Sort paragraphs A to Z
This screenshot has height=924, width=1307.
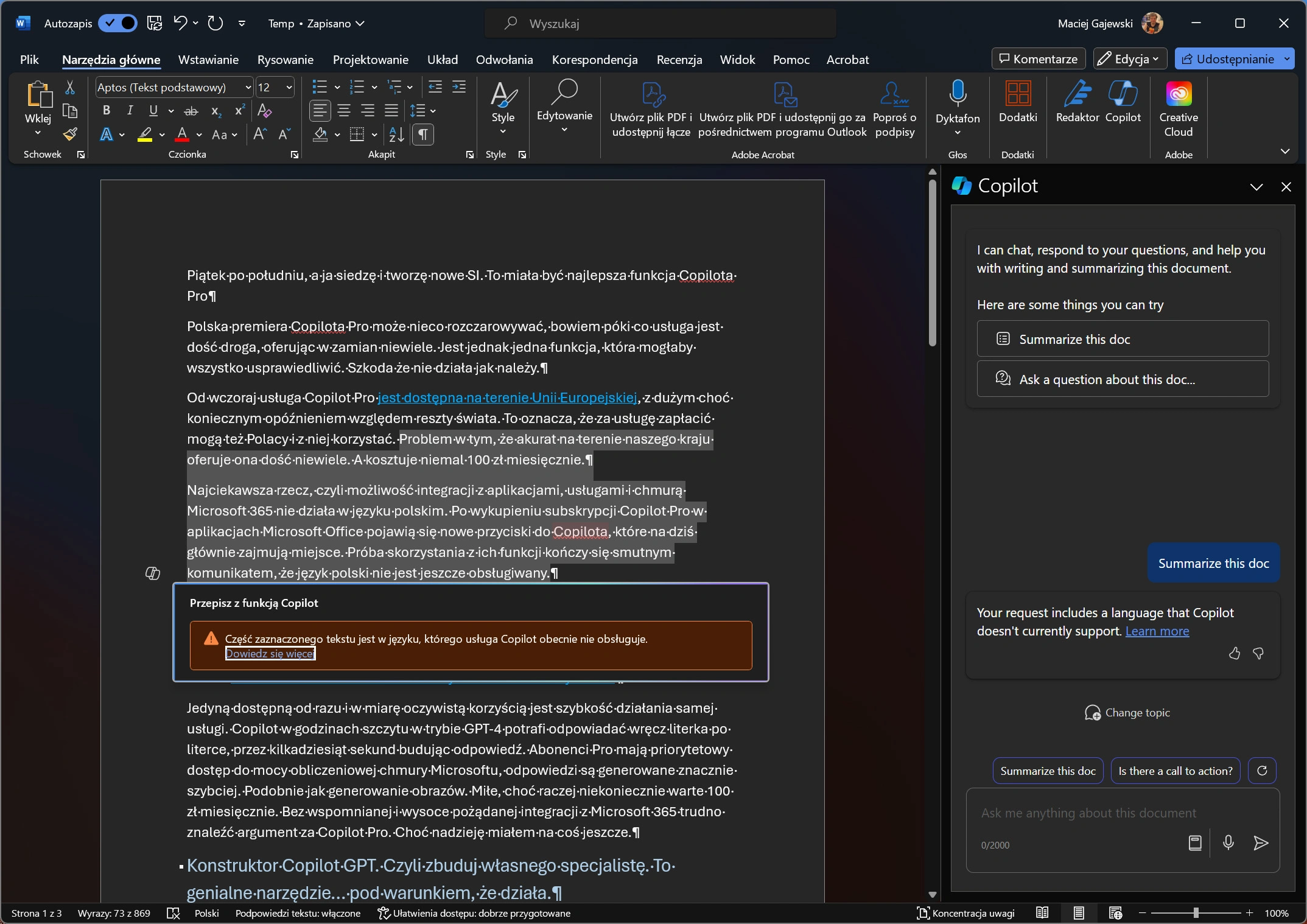(x=396, y=135)
